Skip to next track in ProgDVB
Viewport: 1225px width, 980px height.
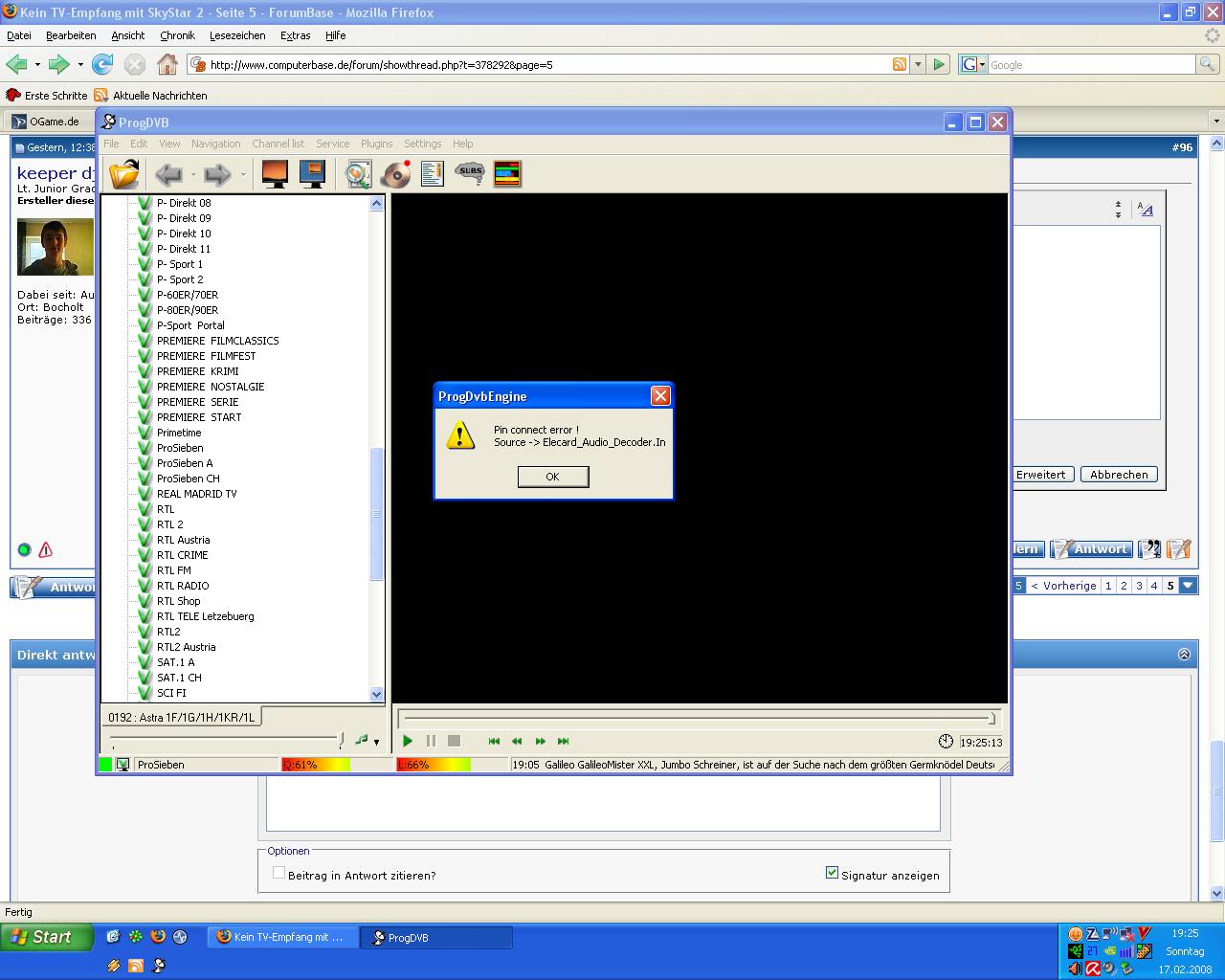[563, 741]
